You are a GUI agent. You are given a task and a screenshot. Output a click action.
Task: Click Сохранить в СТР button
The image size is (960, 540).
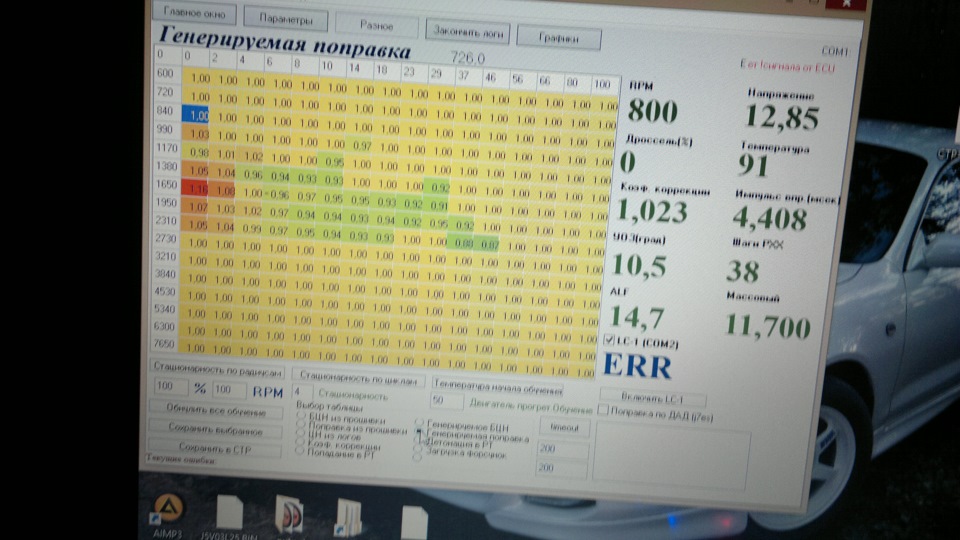tap(214, 448)
